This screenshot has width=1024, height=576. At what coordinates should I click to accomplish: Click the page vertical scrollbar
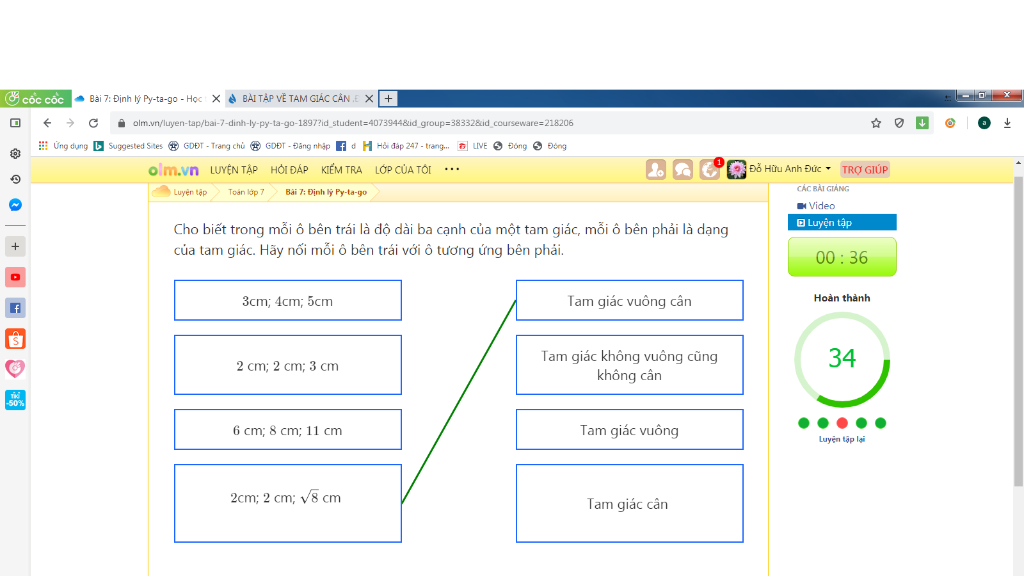(x=1018, y=333)
